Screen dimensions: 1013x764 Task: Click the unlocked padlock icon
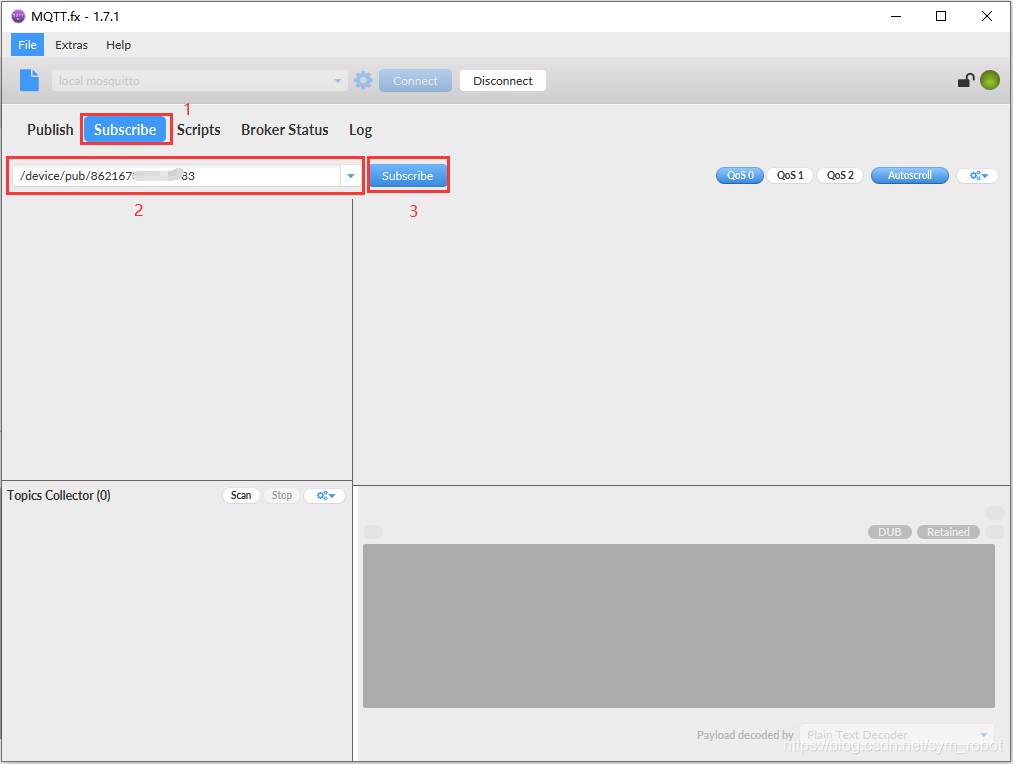click(x=966, y=81)
